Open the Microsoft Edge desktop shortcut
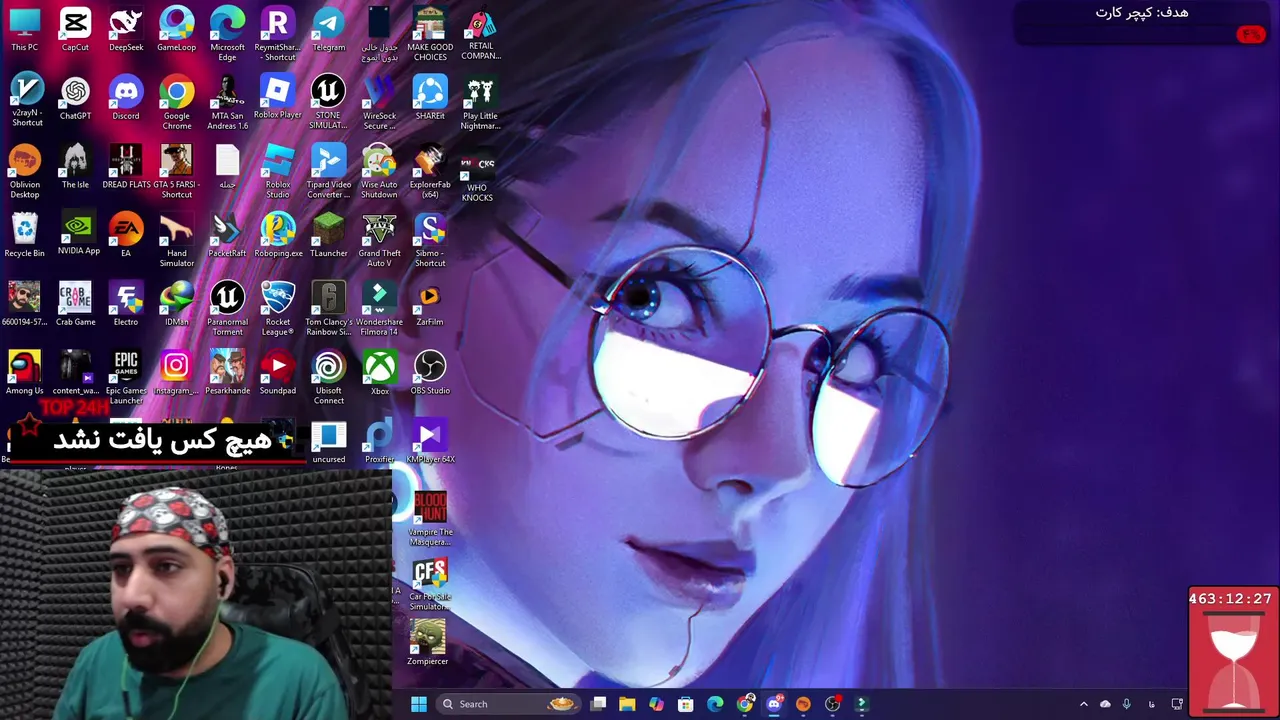 click(227, 34)
